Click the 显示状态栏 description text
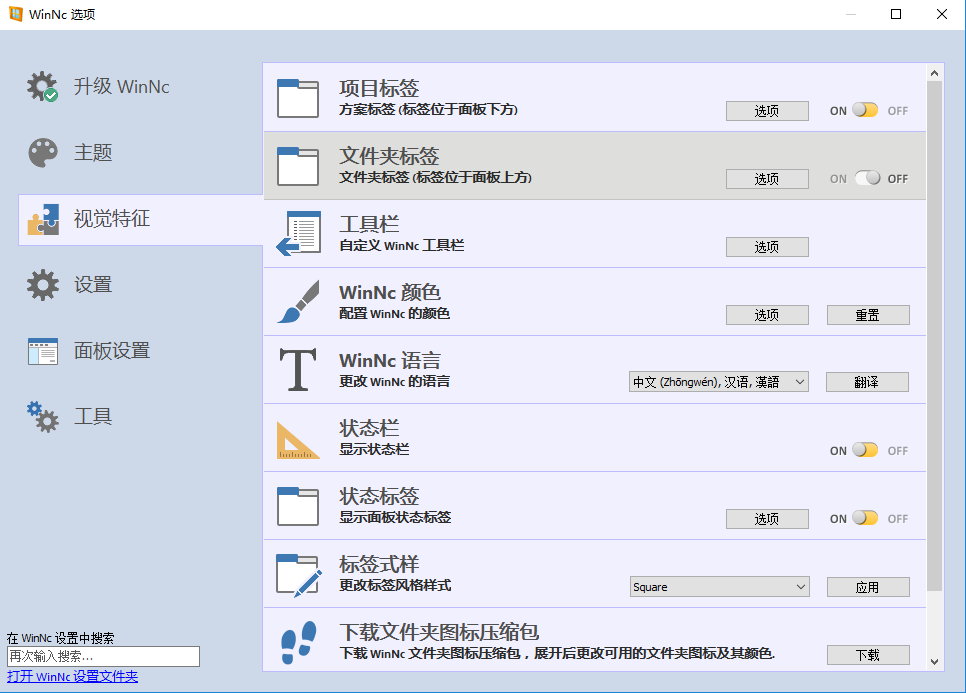The height and width of the screenshot is (693, 966). coord(374,449)
